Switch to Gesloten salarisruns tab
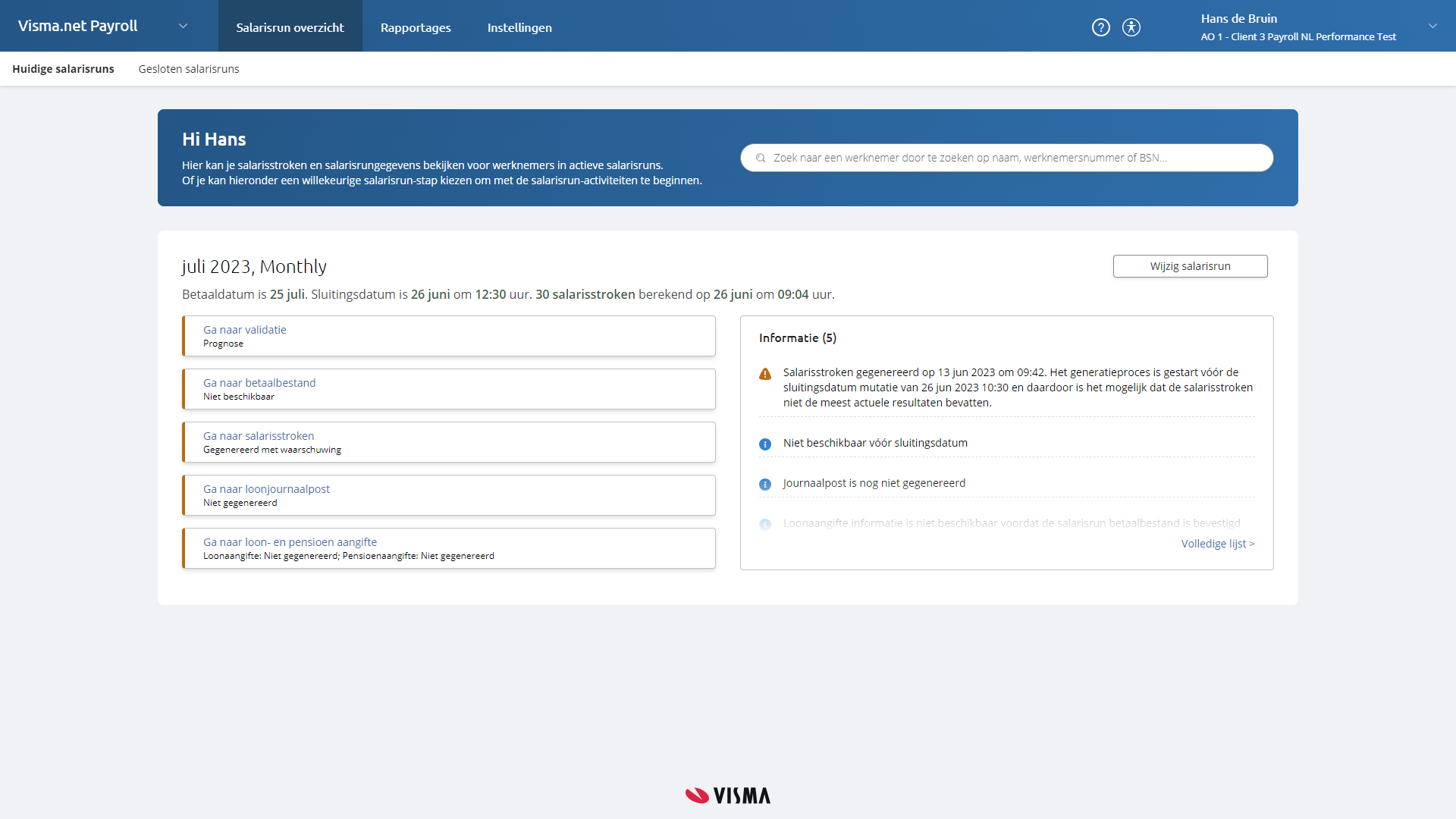Screen dimensions: 1456x819 click(x=189, y=69)
